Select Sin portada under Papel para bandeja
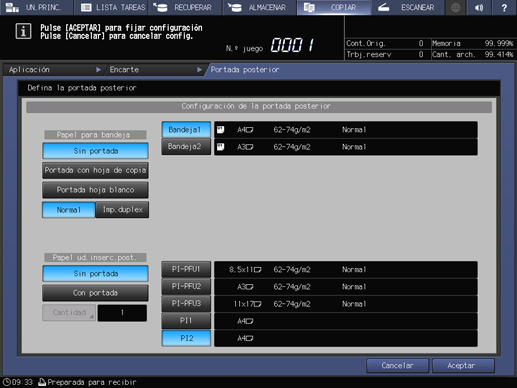517x388 pixels. (x=95, y=151)
